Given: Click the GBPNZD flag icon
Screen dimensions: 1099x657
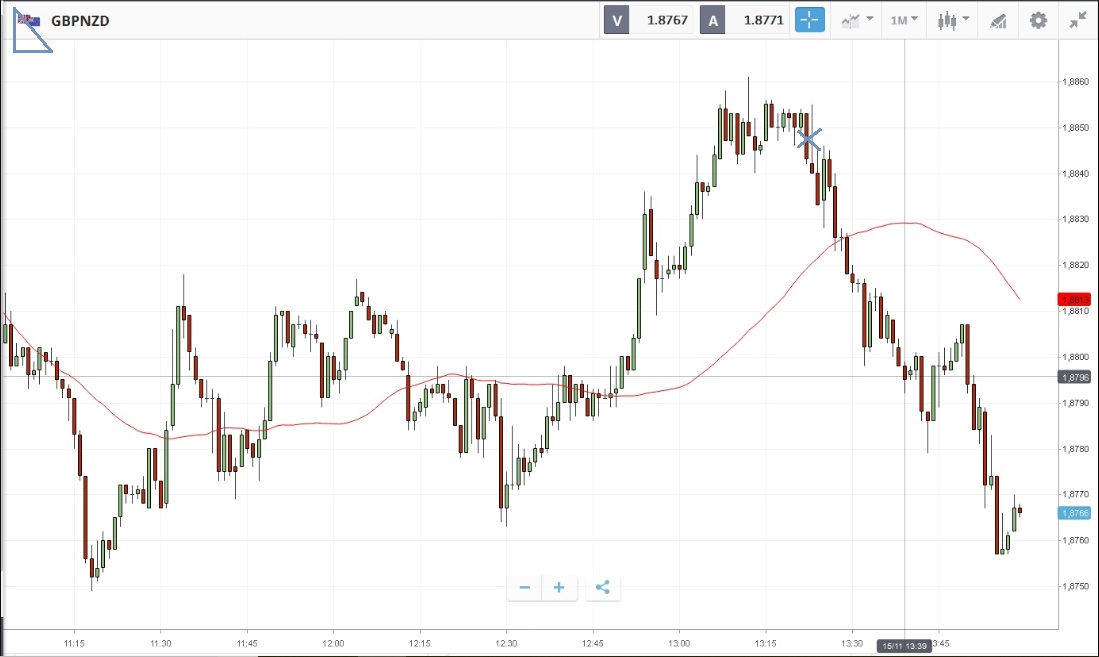Looking at the screenshot, I should 30,20.
